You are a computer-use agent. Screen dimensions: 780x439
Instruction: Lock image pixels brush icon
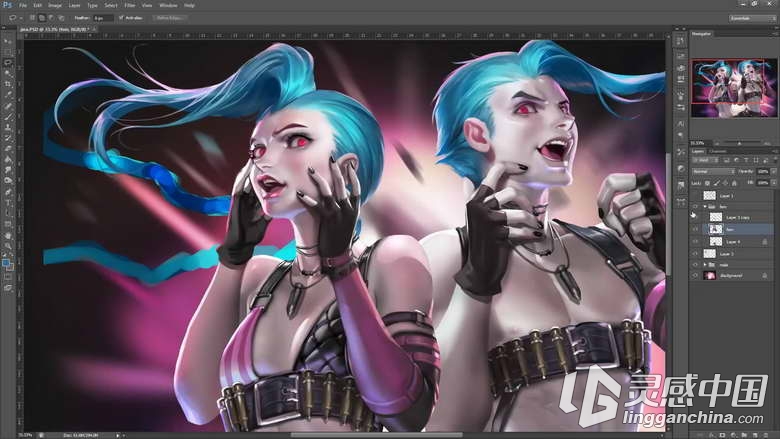click(x=716, y=183)
